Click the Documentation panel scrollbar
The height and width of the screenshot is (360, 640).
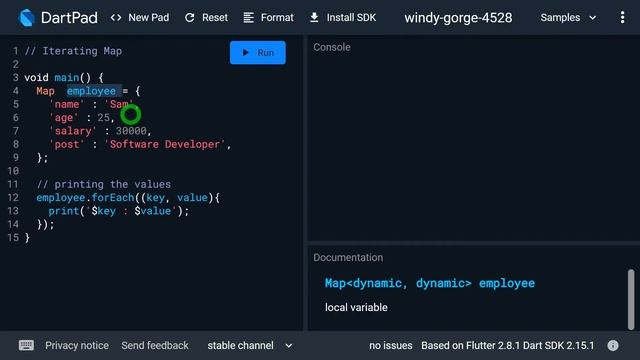tap(631, 299)
